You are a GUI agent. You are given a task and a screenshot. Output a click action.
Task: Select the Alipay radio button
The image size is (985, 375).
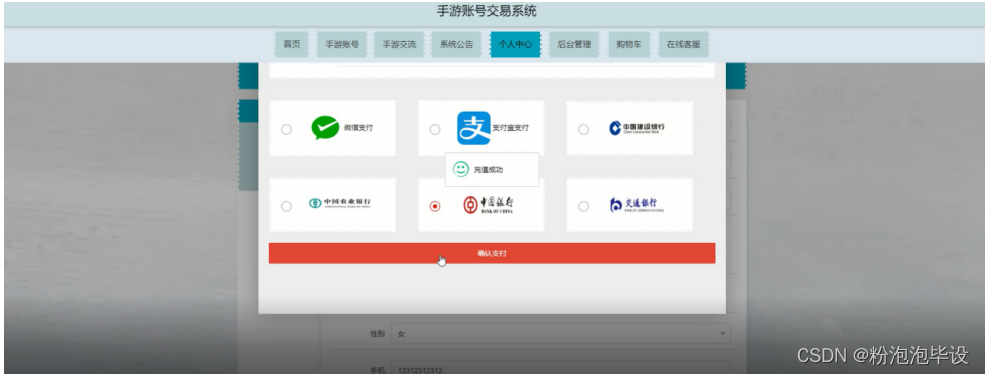tap(435, 129)
